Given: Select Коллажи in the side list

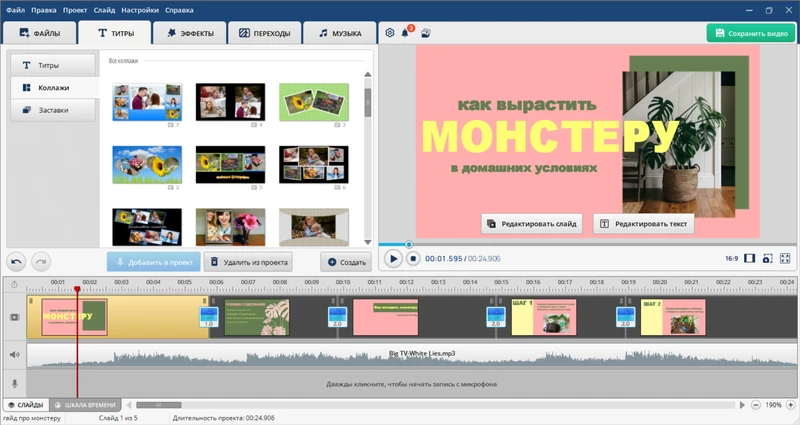Looking at the screenshot, I should coord(53,88).
